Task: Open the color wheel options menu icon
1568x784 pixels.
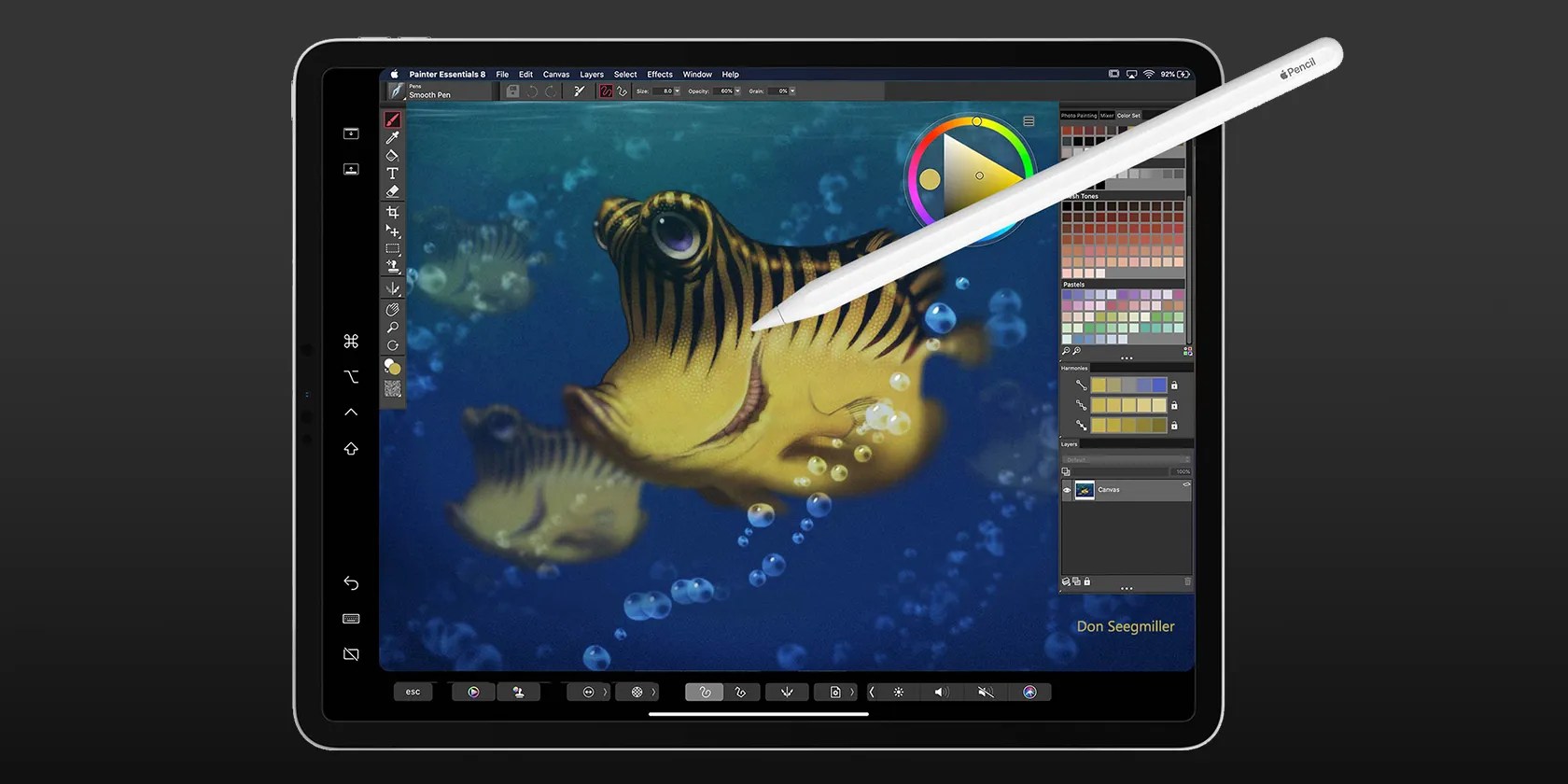Action: pos(1029,121)
